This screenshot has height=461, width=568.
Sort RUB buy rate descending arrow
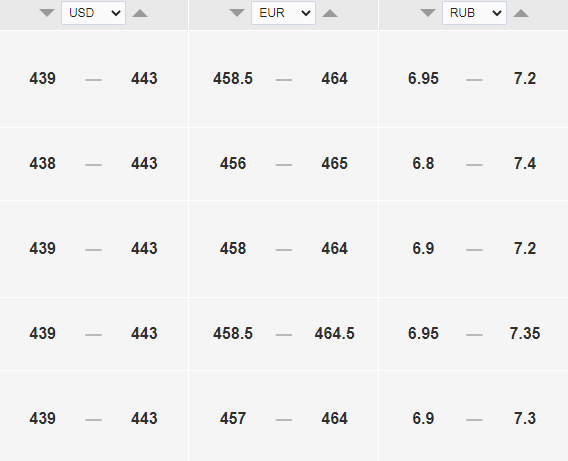pyautogui.click(x=428, y=13)
